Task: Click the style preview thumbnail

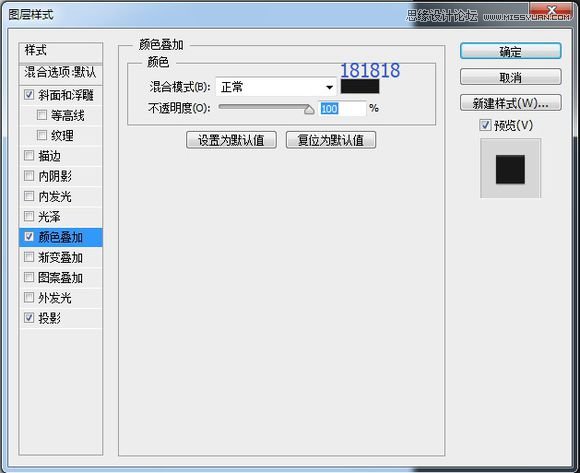Action: (510, 169)
